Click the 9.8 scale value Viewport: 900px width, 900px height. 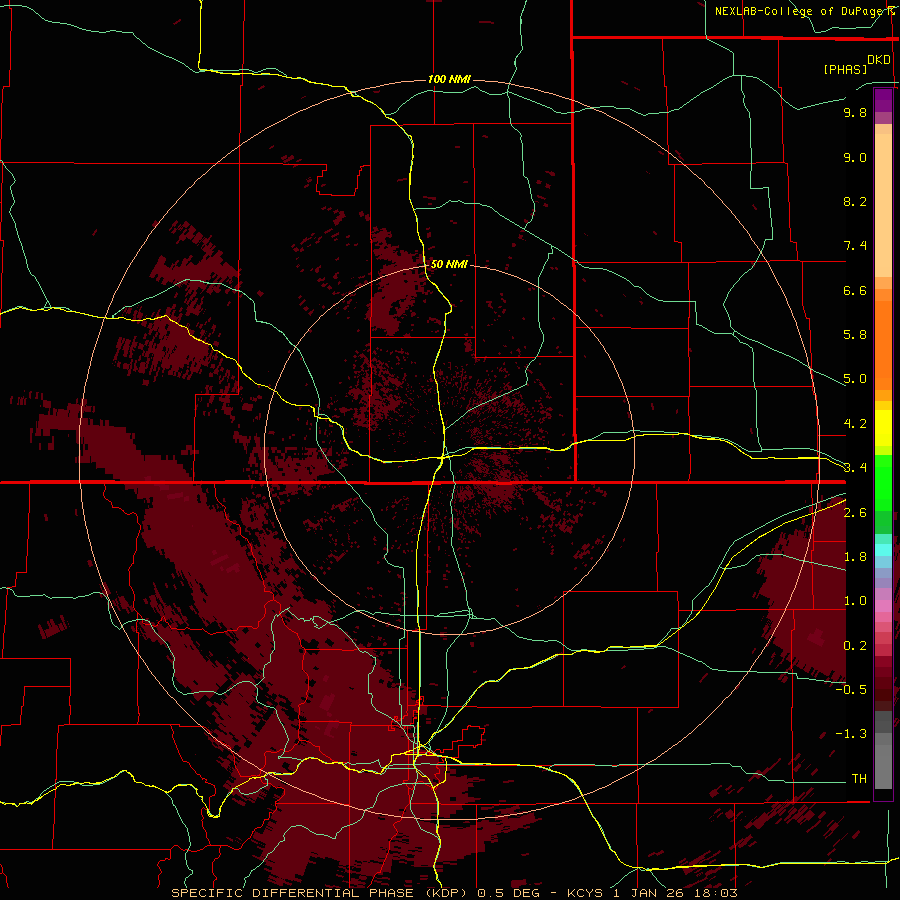point(855,112)
